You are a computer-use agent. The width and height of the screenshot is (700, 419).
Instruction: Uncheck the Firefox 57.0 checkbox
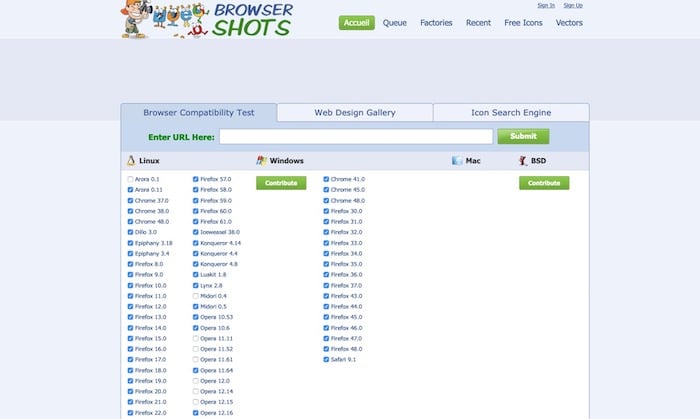point(196,179)
